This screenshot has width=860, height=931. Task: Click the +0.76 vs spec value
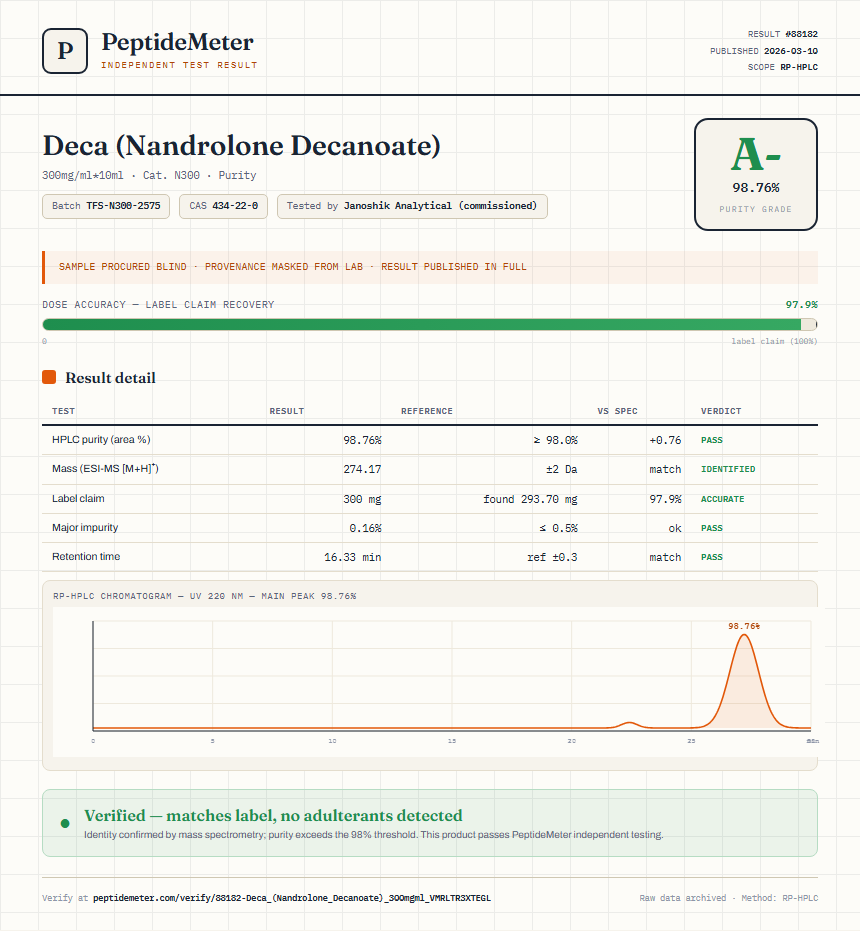click(x=665, y=440)
